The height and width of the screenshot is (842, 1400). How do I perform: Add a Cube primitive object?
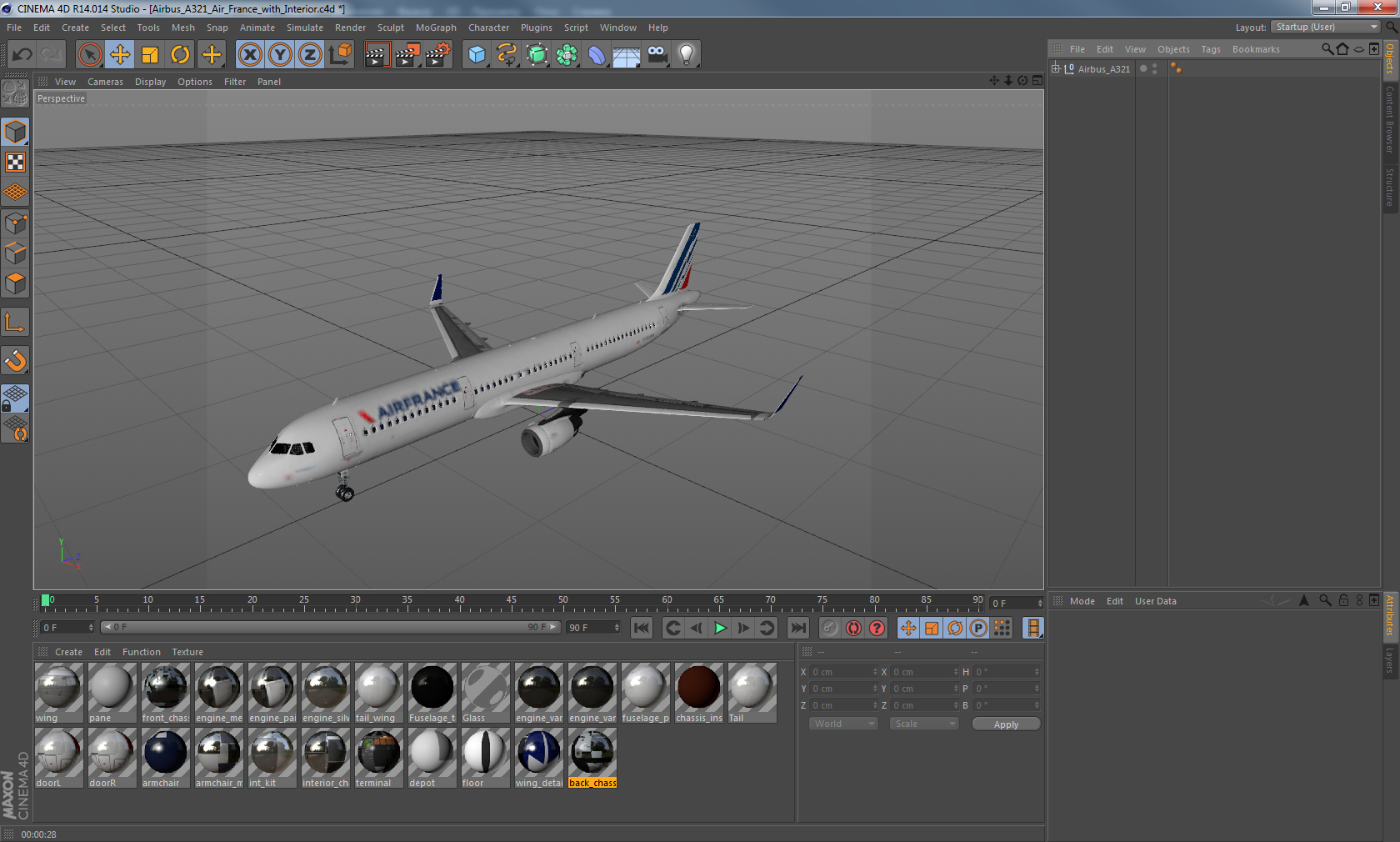477,55
